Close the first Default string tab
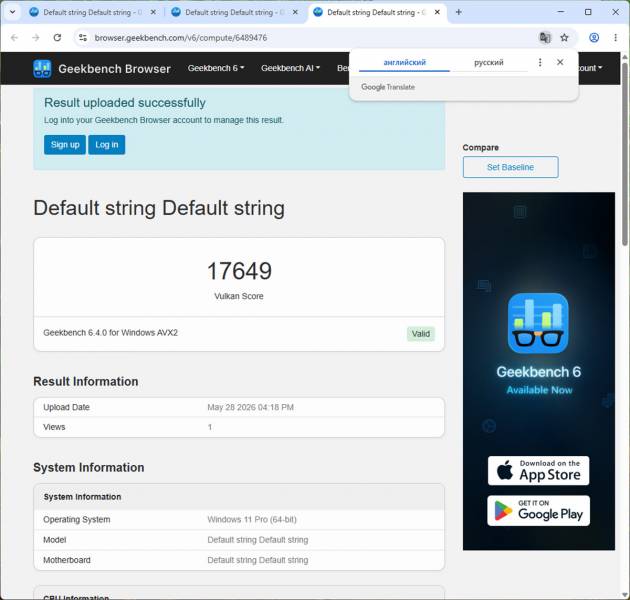Image resolution: width=630 pixels, height=600 pixels. [153, 12]
